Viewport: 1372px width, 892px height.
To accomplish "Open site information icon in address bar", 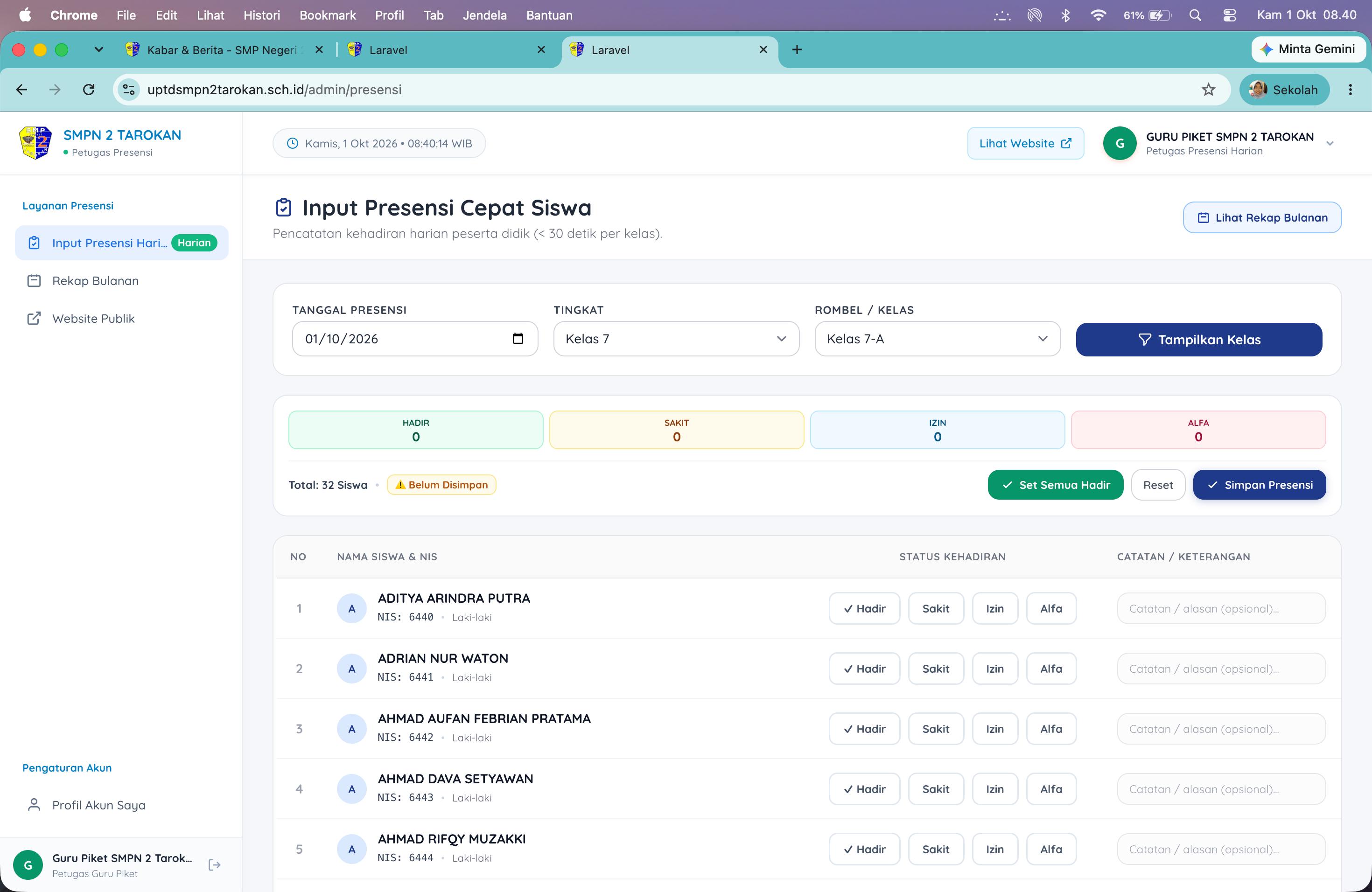I will [x=128, y=89].
